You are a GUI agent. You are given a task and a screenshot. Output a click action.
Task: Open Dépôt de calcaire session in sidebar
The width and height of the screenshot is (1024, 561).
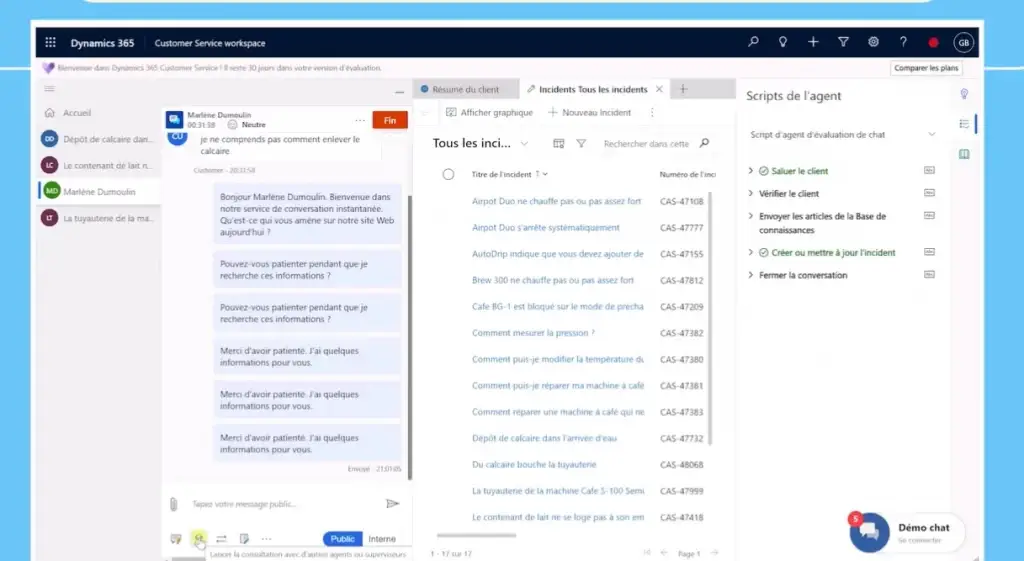98,139
